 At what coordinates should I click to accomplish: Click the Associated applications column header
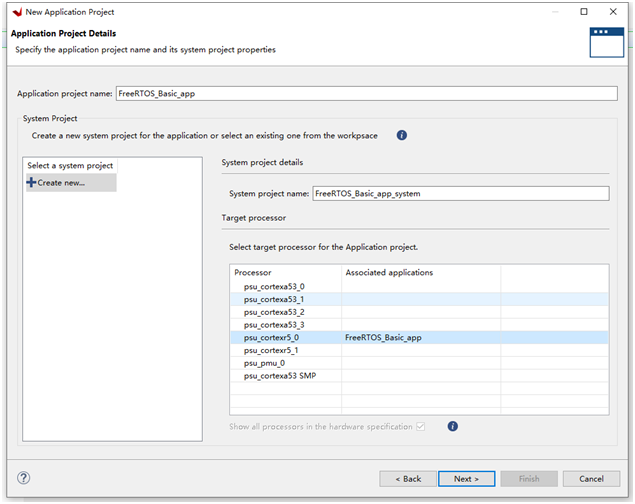(421, 272)
